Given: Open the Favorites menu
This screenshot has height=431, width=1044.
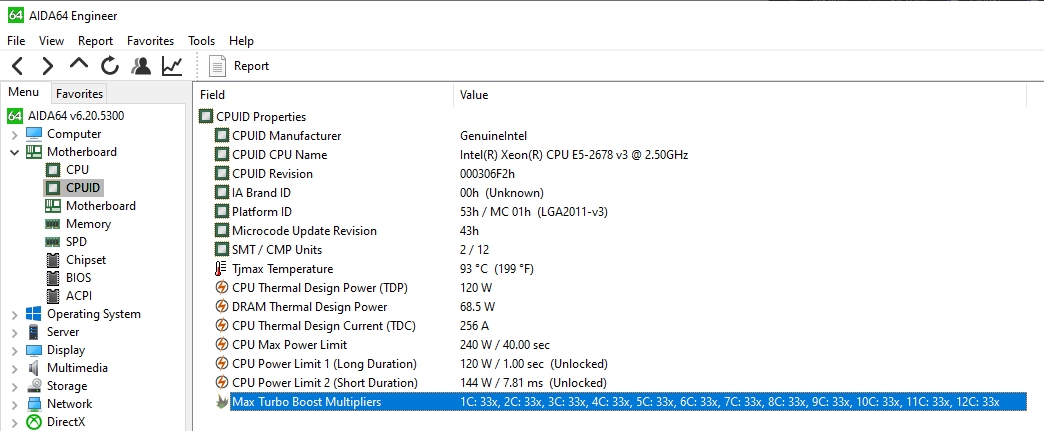Looking at the screenshot, I should pyautogui.click(x=150, y=41).
